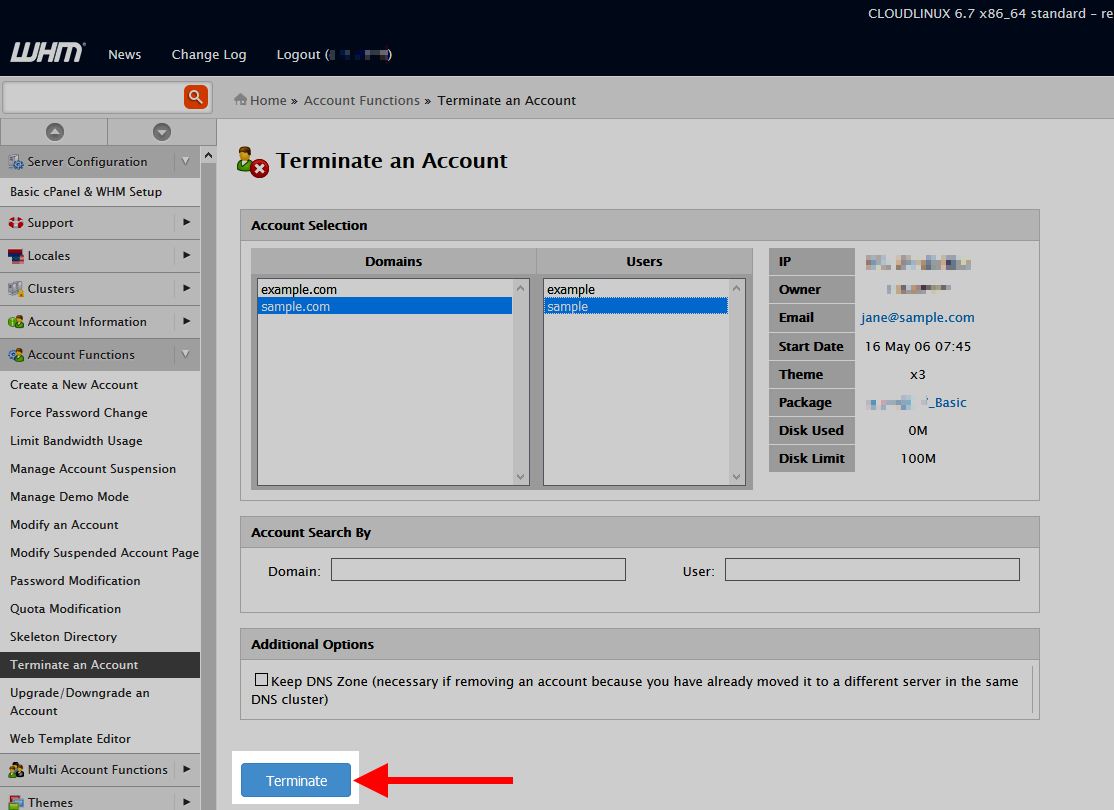Collapse the Account Functions section

pos(185,355)
